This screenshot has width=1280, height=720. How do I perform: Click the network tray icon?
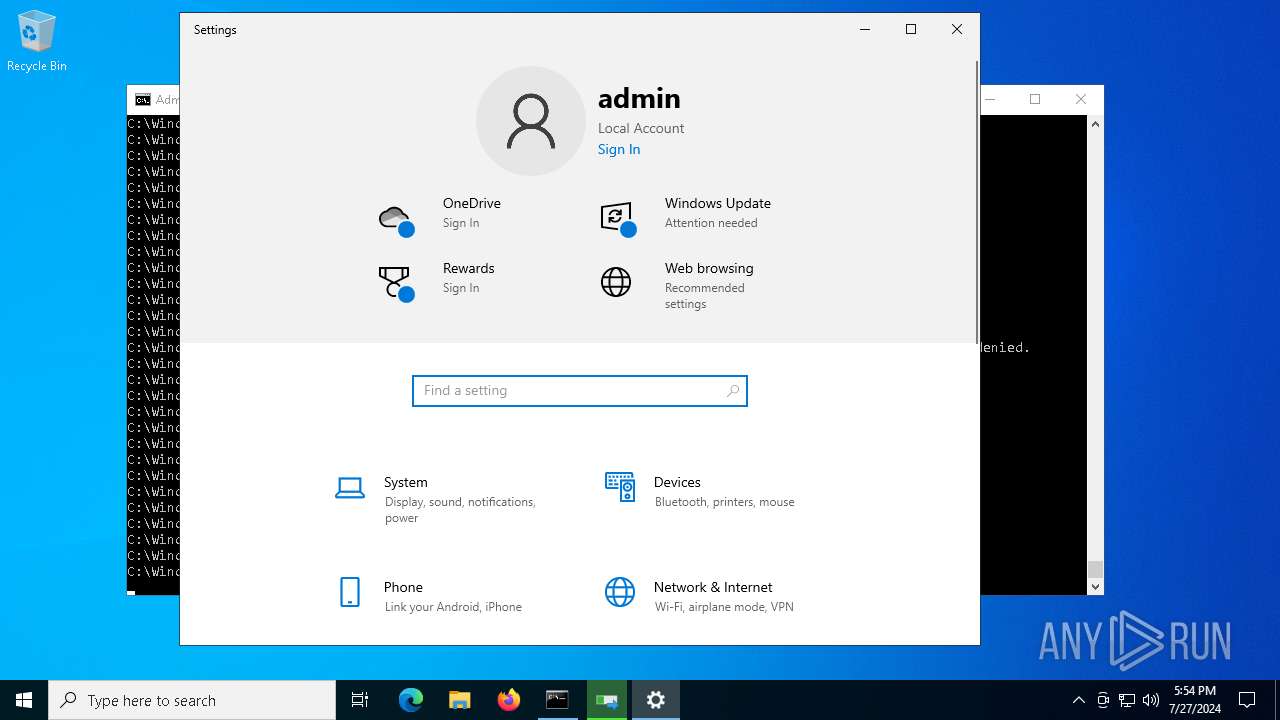(1127, 700)
